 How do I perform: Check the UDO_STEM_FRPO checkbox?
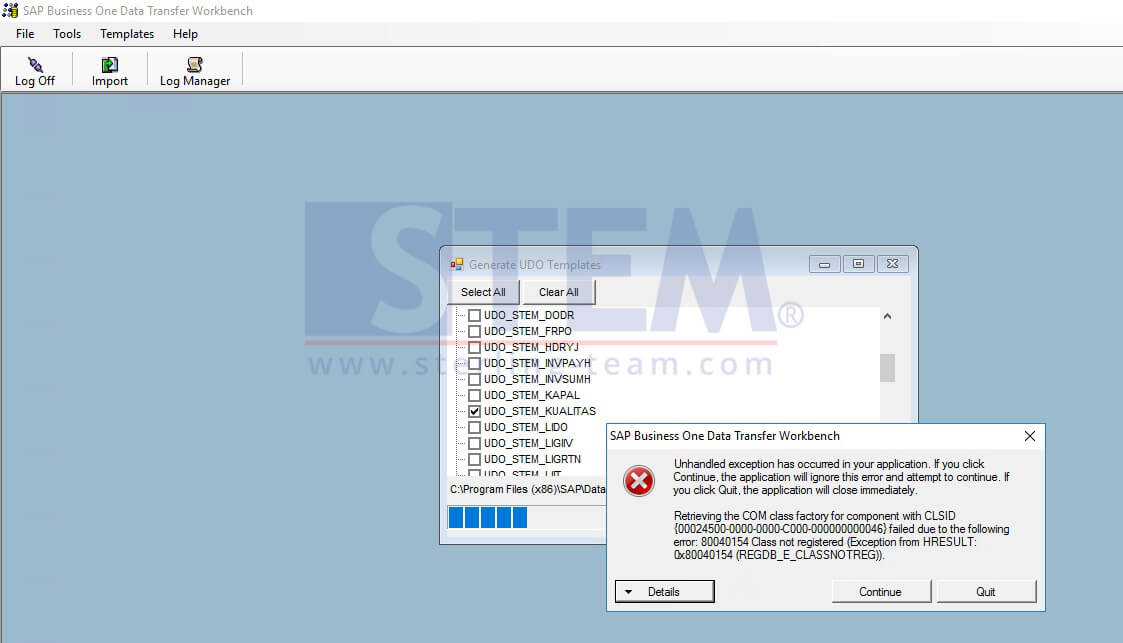click(x=474, y=331)
